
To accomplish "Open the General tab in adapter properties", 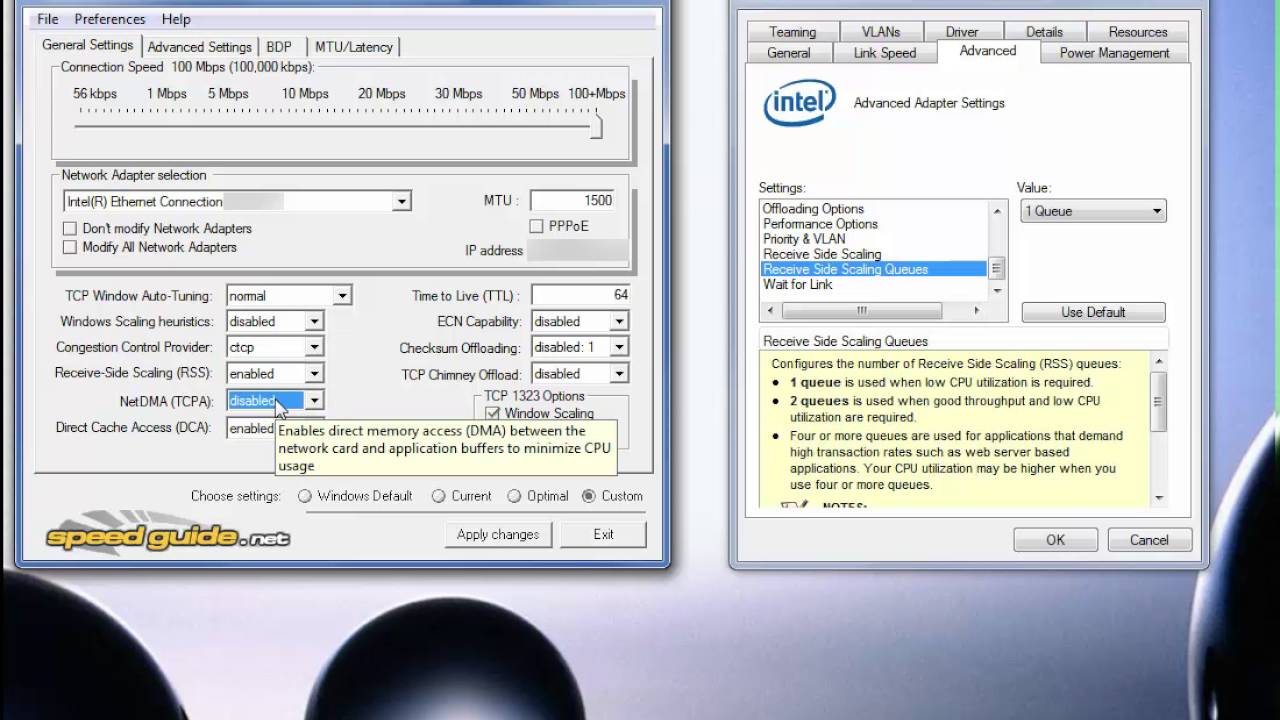I will pyautogui.click(x=788, y=53).
